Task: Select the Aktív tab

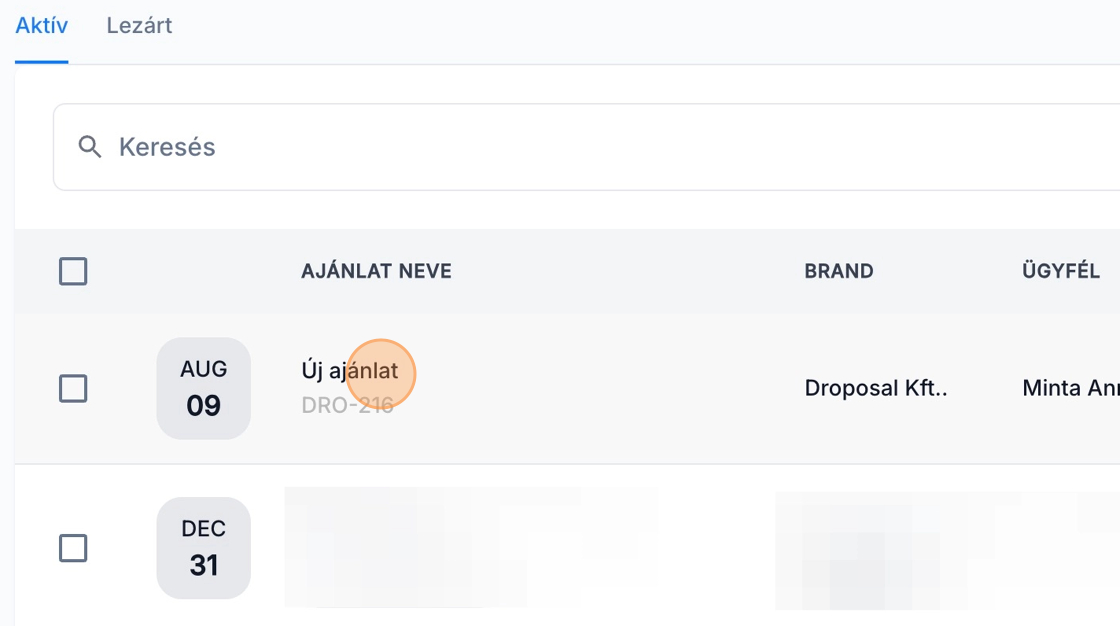Action: 42,26
